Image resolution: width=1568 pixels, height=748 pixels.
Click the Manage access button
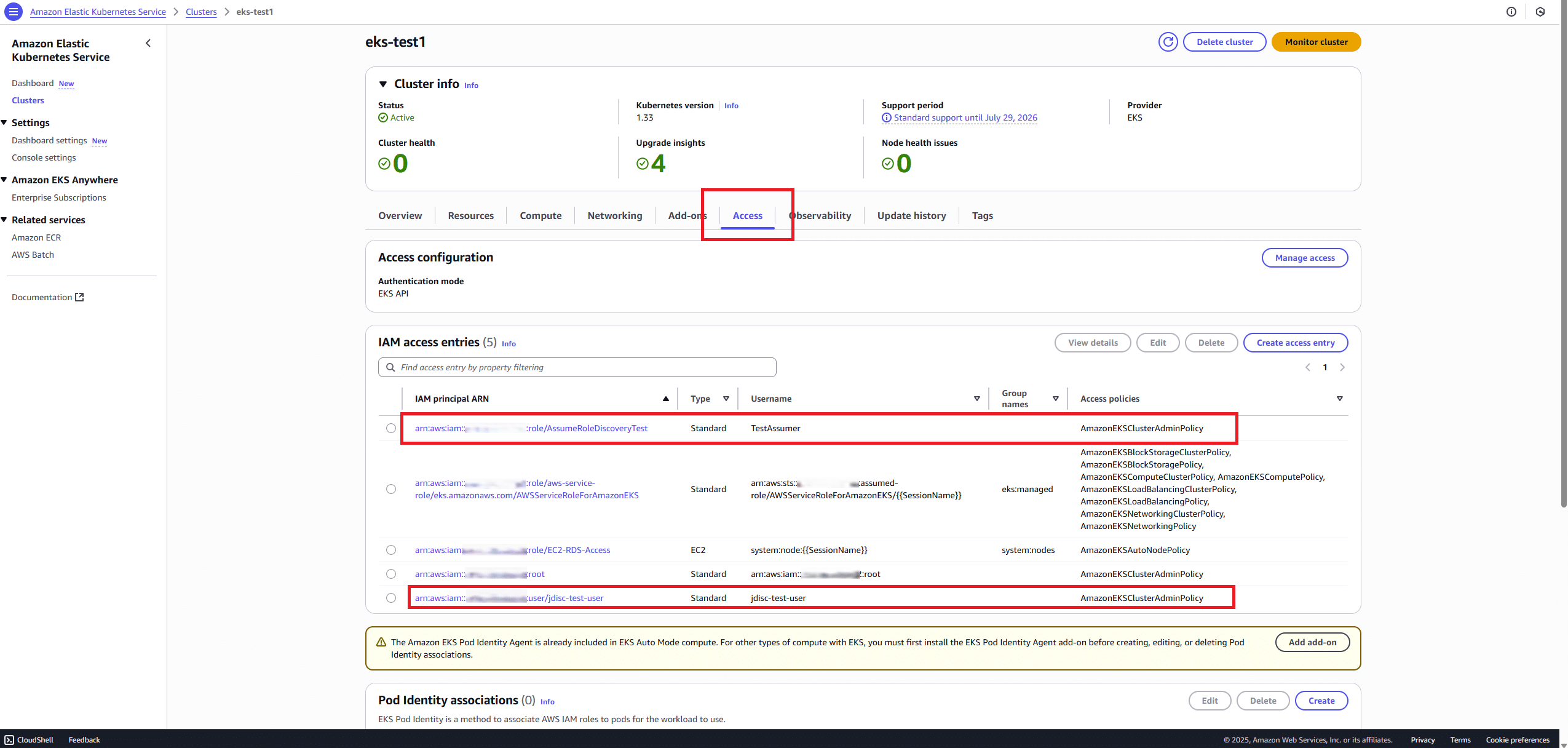[1305, 258]
